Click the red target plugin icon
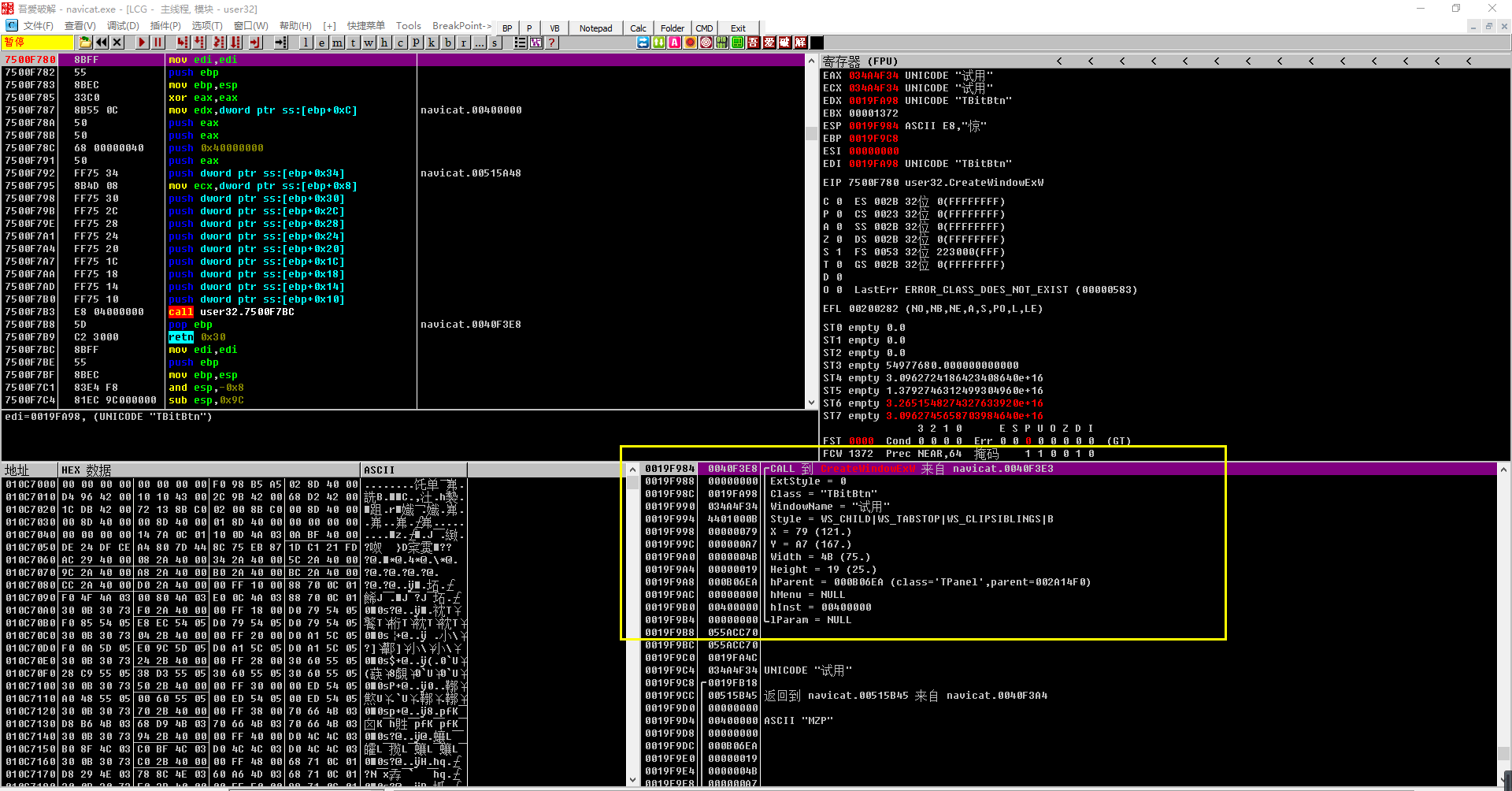This screenshot has width=1512, height=791. [706, 43]
